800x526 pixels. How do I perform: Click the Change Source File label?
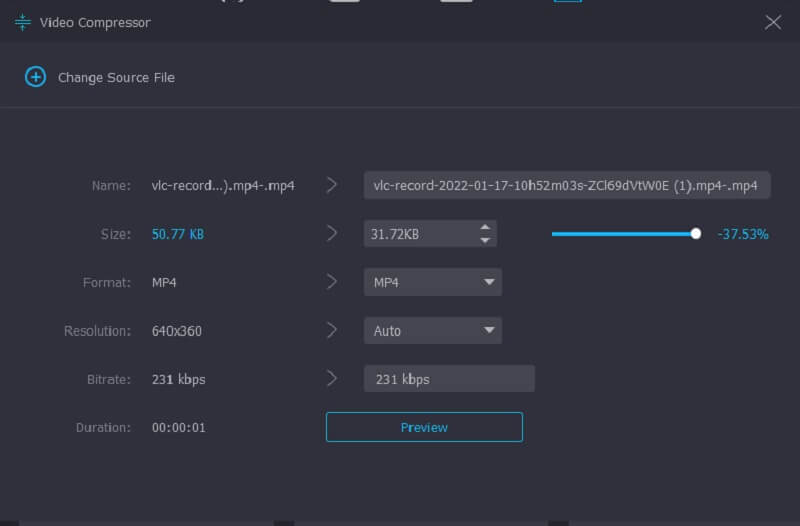[x=116, y=77]
